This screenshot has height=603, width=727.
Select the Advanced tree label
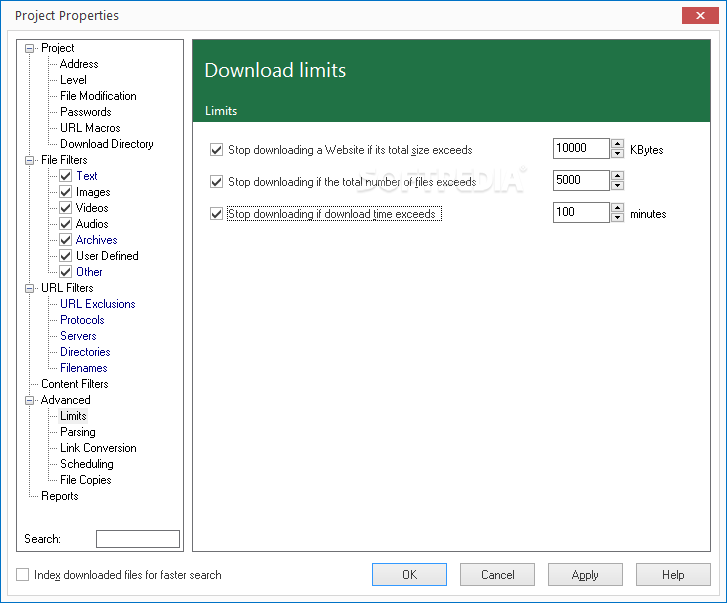pyautogui.click(x=65, y=400)
